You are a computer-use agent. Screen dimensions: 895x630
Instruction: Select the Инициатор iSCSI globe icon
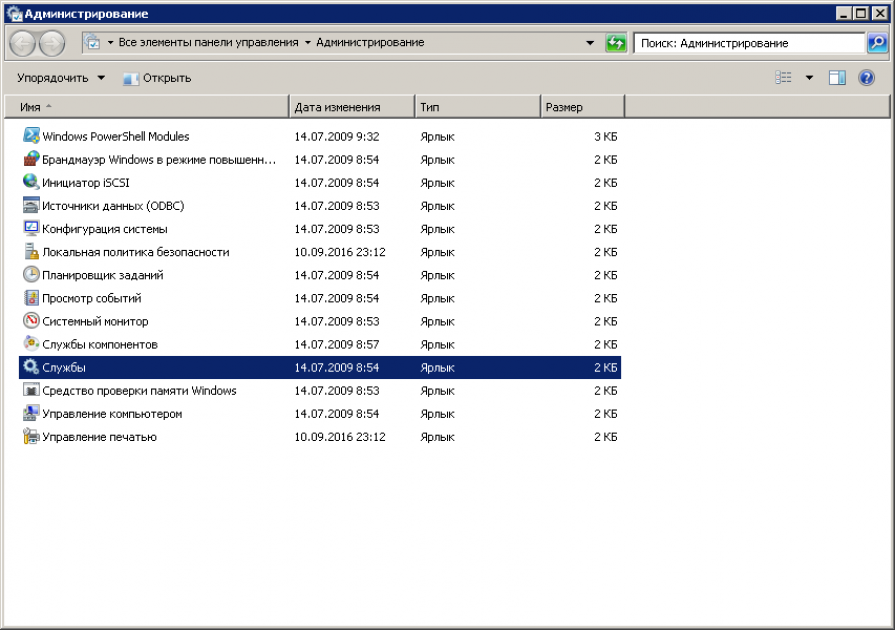31,182
